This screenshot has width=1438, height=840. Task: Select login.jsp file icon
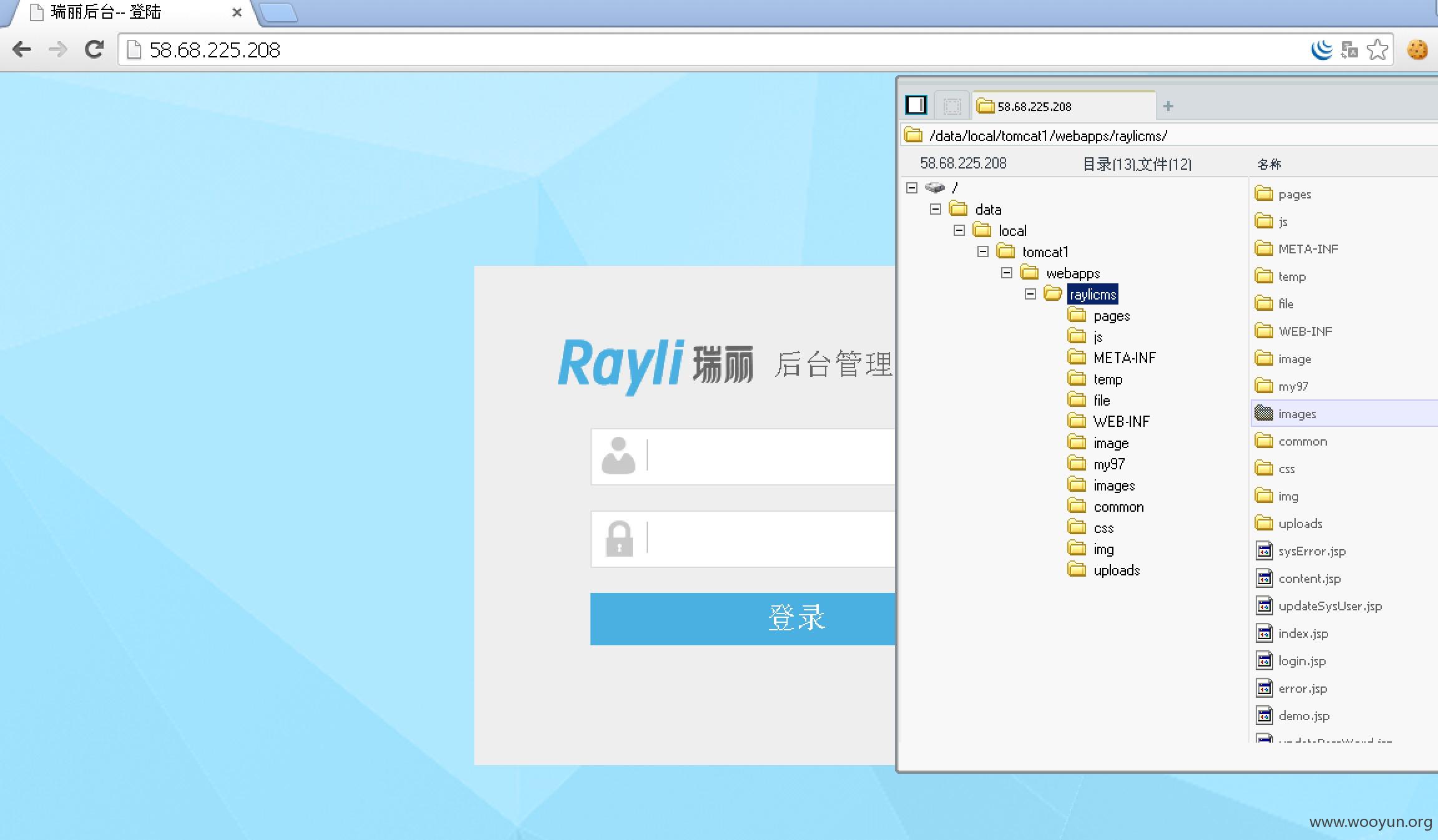pyautogui.click(x=1264, y=661)
